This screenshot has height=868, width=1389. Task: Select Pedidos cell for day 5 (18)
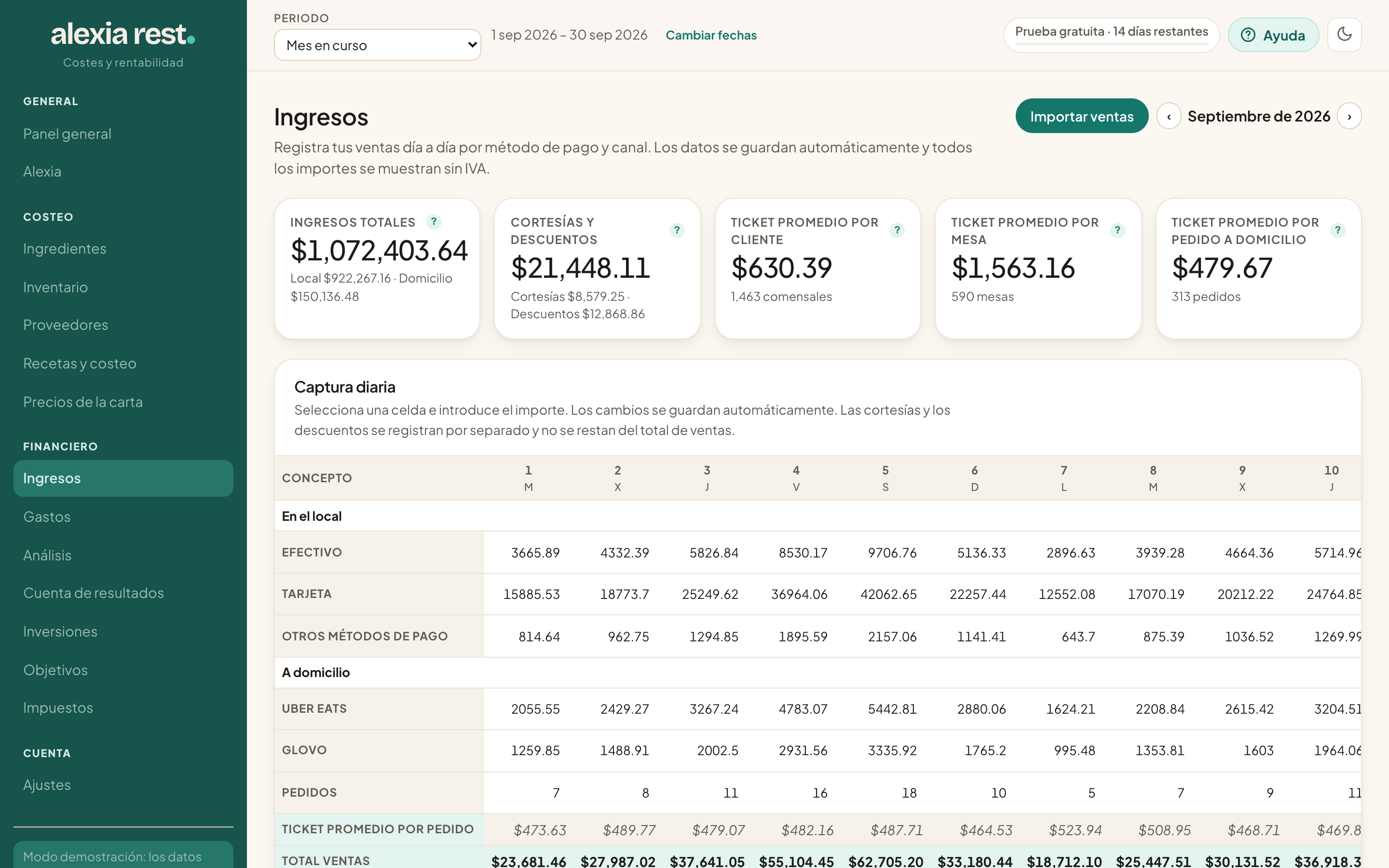(x=885, y=793)
